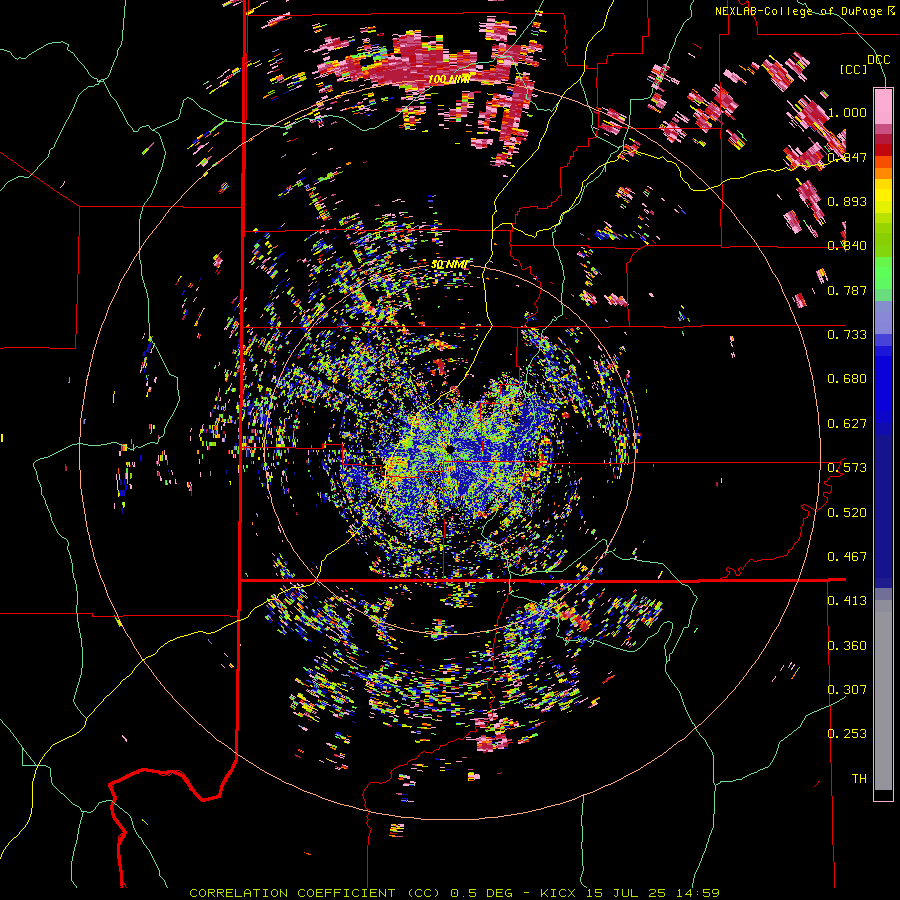Click the DCC product label above the color bar
Screen dimensions: 900x900
tap(878, 59)
